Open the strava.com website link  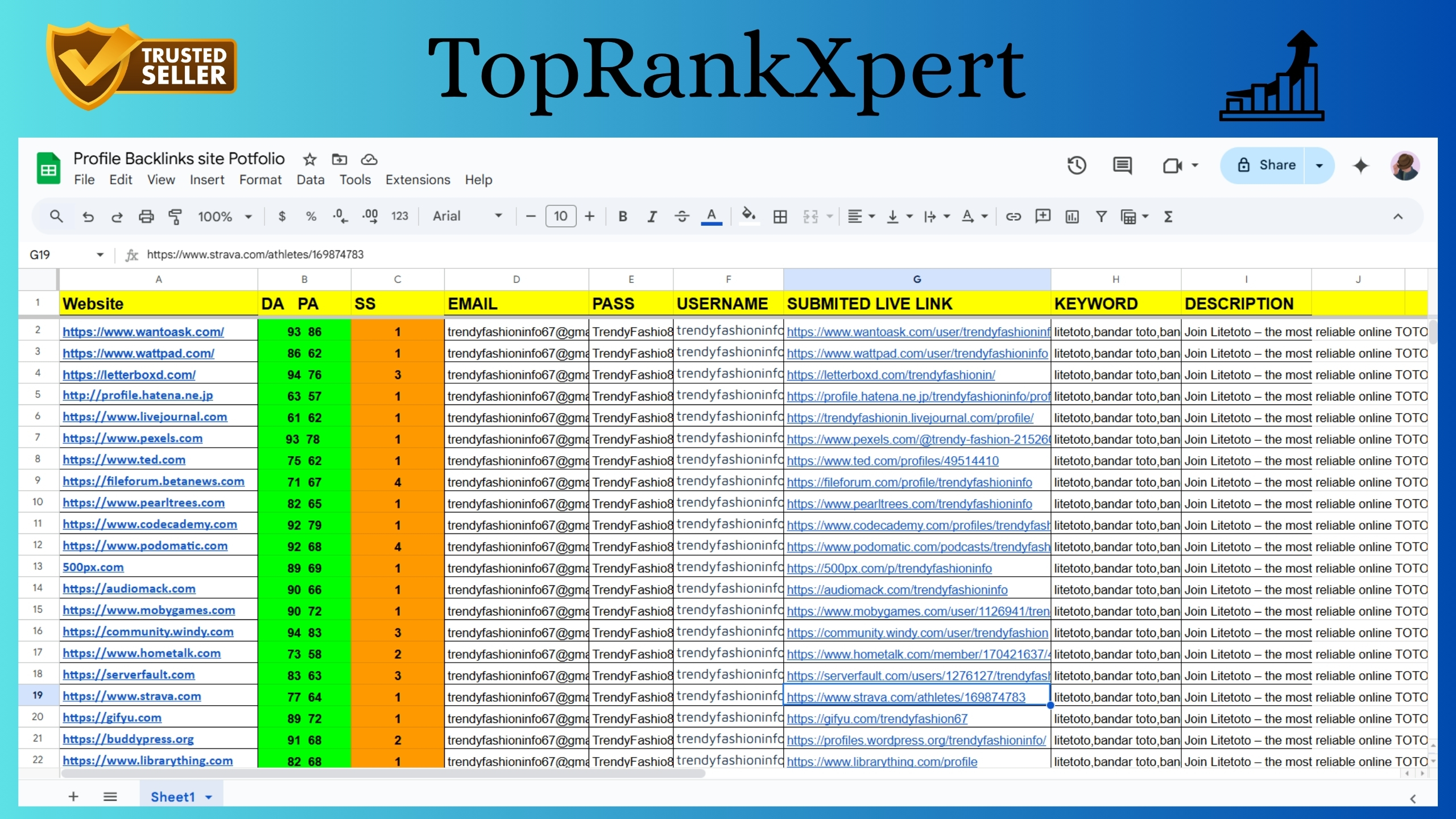(x=132, y=696)
